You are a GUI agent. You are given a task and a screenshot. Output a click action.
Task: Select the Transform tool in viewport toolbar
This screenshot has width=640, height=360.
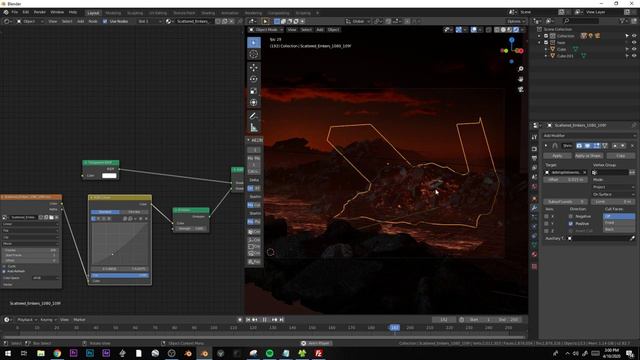(253, 102)
